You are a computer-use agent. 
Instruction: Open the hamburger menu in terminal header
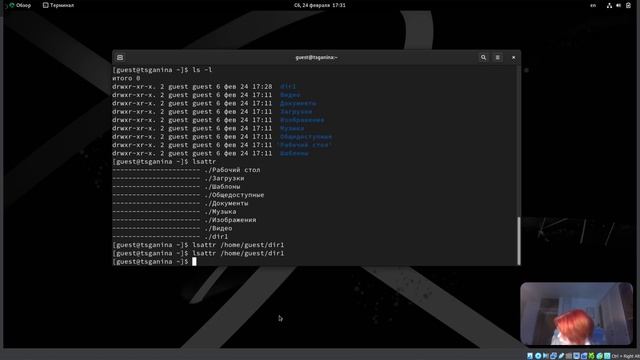(498, 58)
